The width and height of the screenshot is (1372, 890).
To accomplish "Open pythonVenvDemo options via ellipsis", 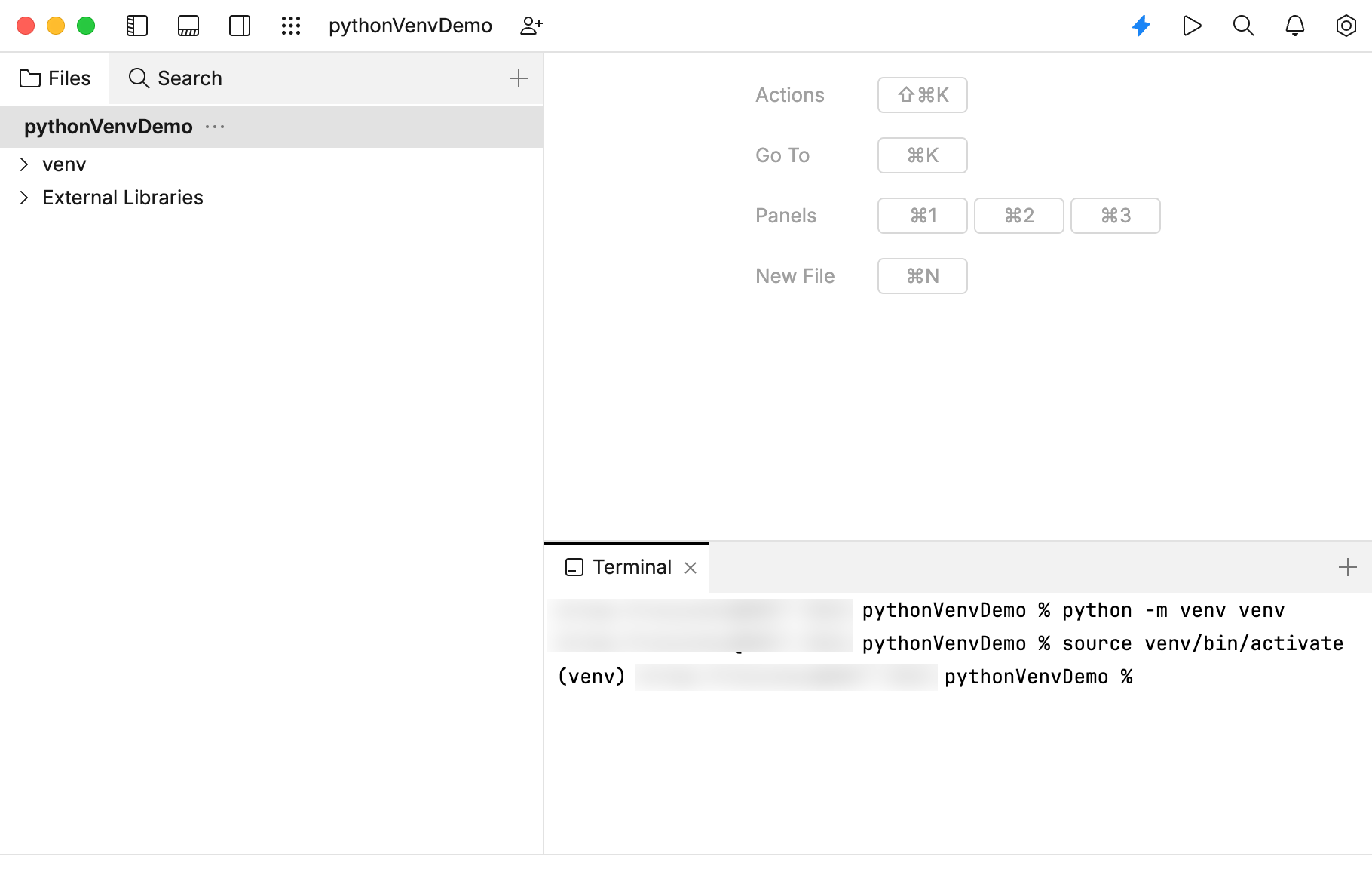I will pyautogui.click(x=215, y=126).
